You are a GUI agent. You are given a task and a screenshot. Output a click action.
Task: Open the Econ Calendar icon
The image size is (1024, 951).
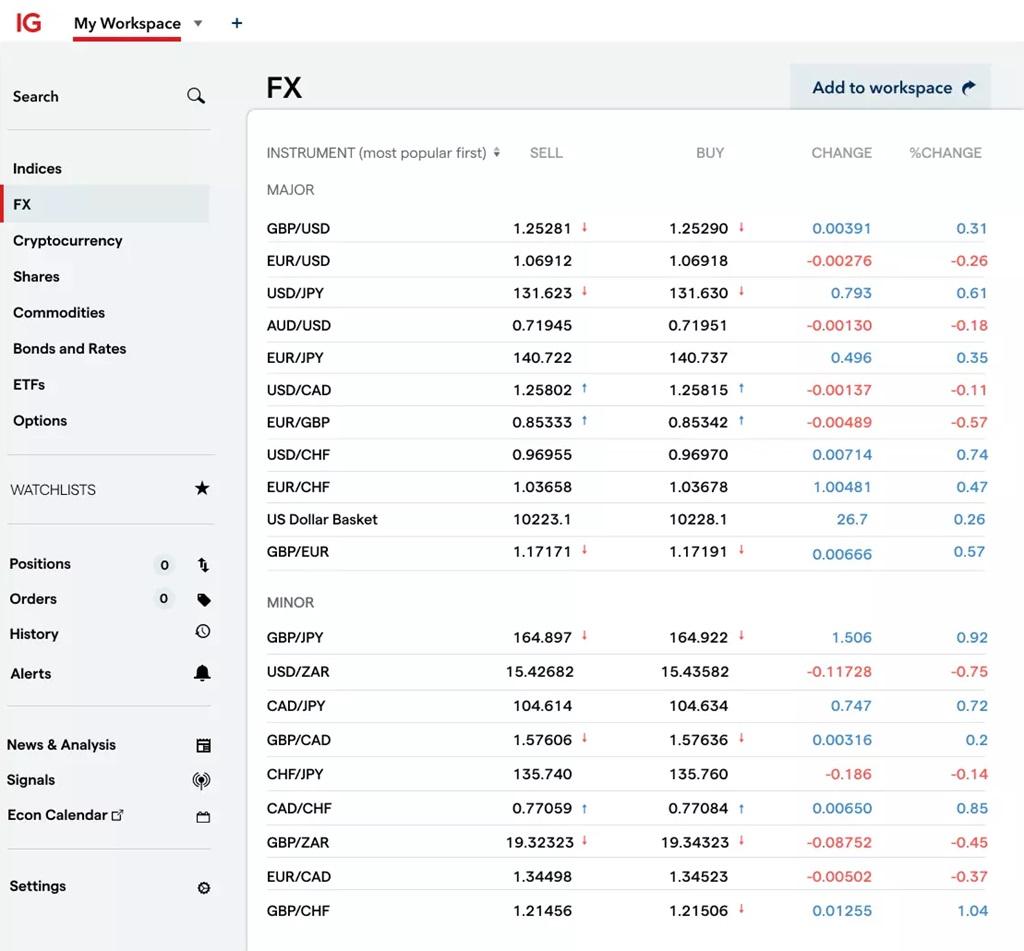203,816
